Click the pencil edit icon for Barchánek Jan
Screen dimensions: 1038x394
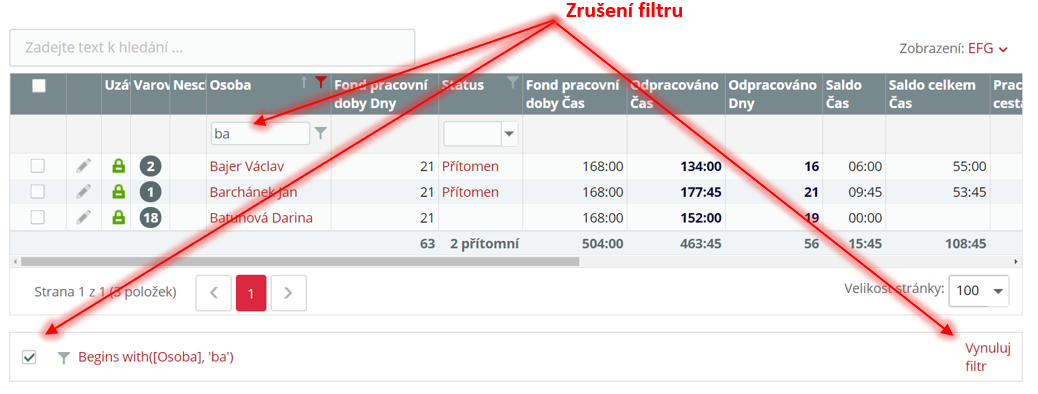[x=83, y=192]
